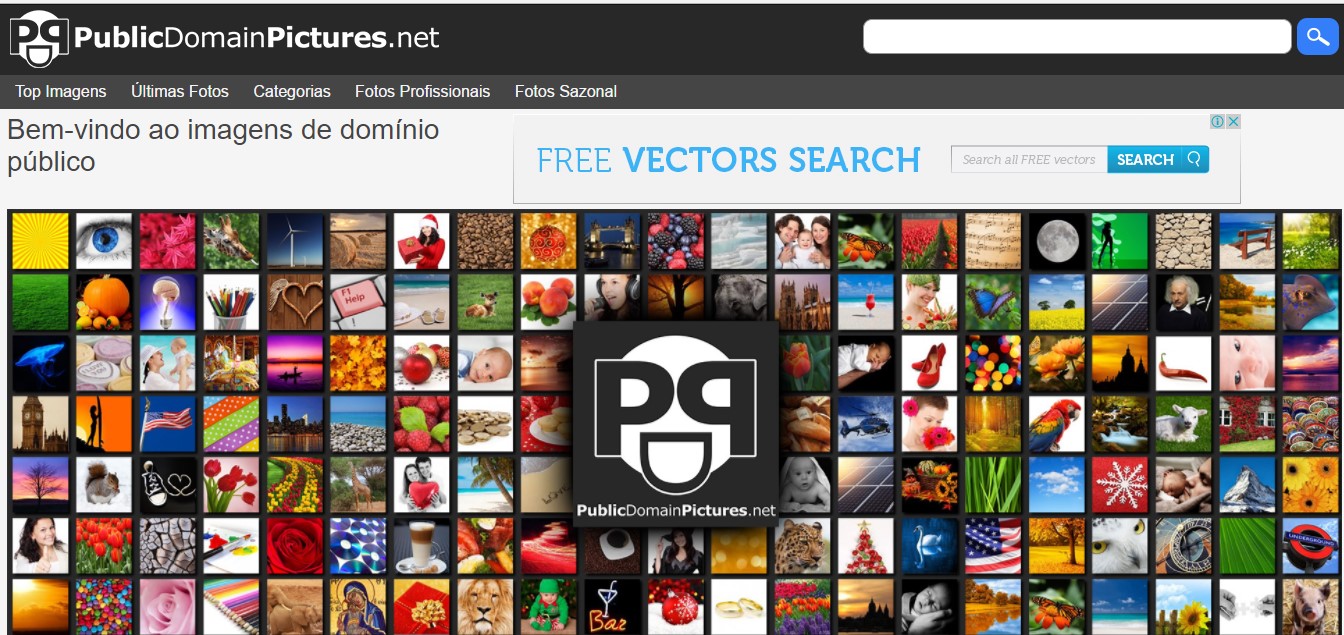The image size is (1344, 635).
Task: Close the ad with the X icon
Action: click(1233, 121)
